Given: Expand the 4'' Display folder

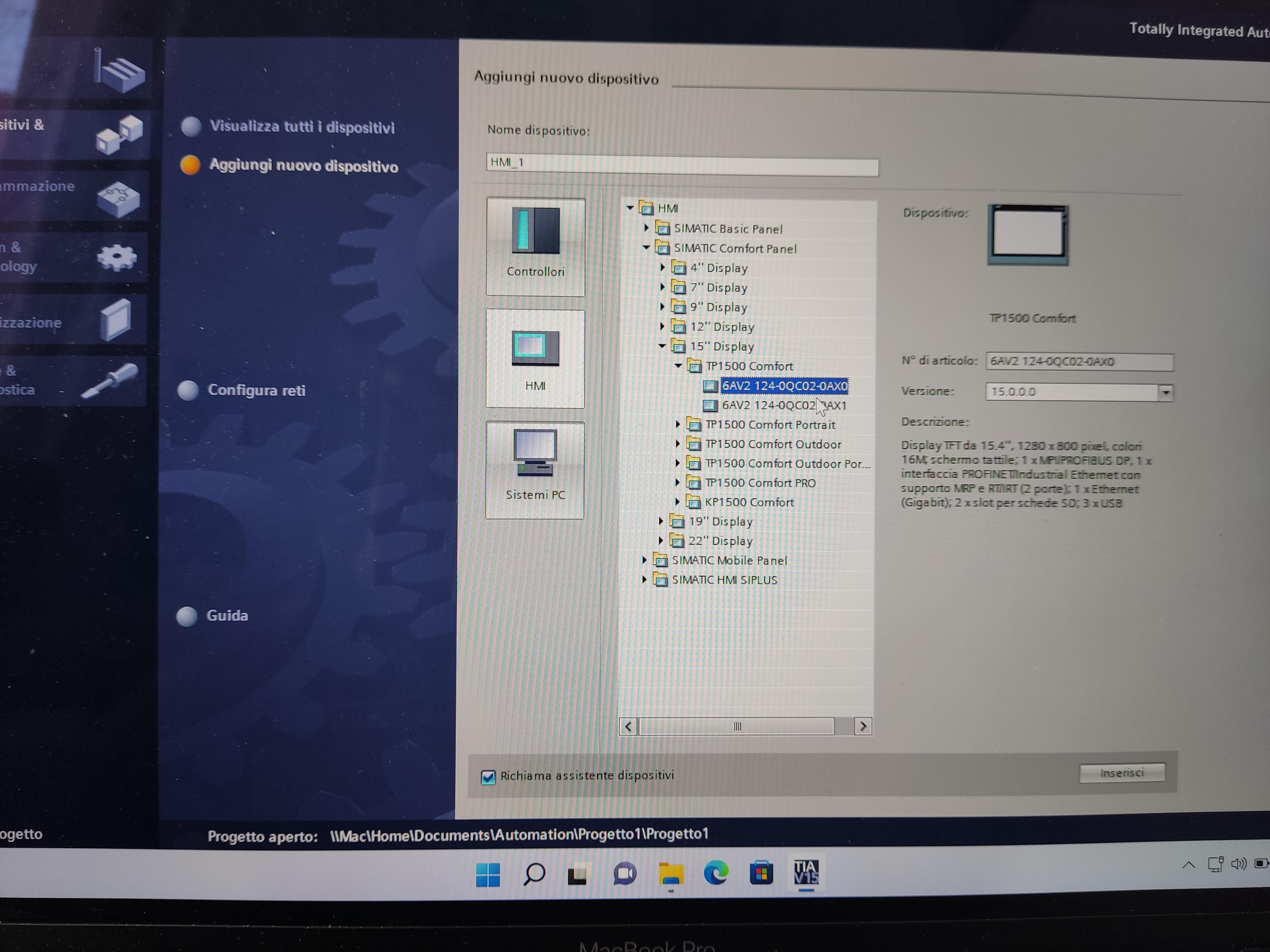Looking at the screenshot, I should point(663,267).
